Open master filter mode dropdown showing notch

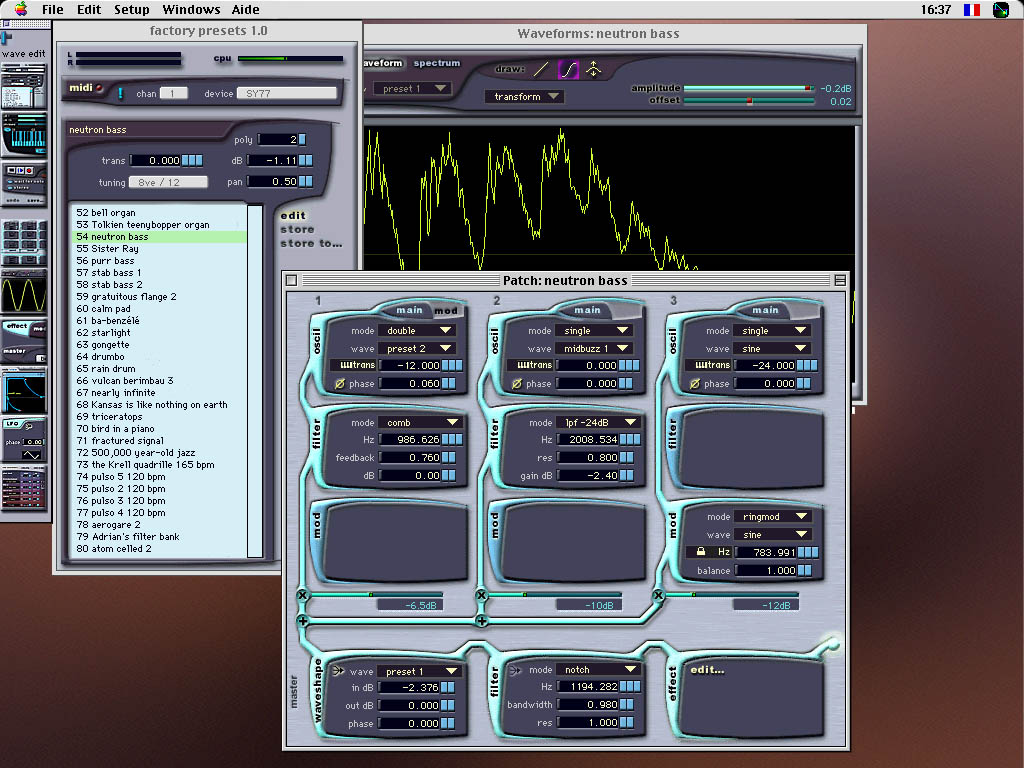[597, 670]
